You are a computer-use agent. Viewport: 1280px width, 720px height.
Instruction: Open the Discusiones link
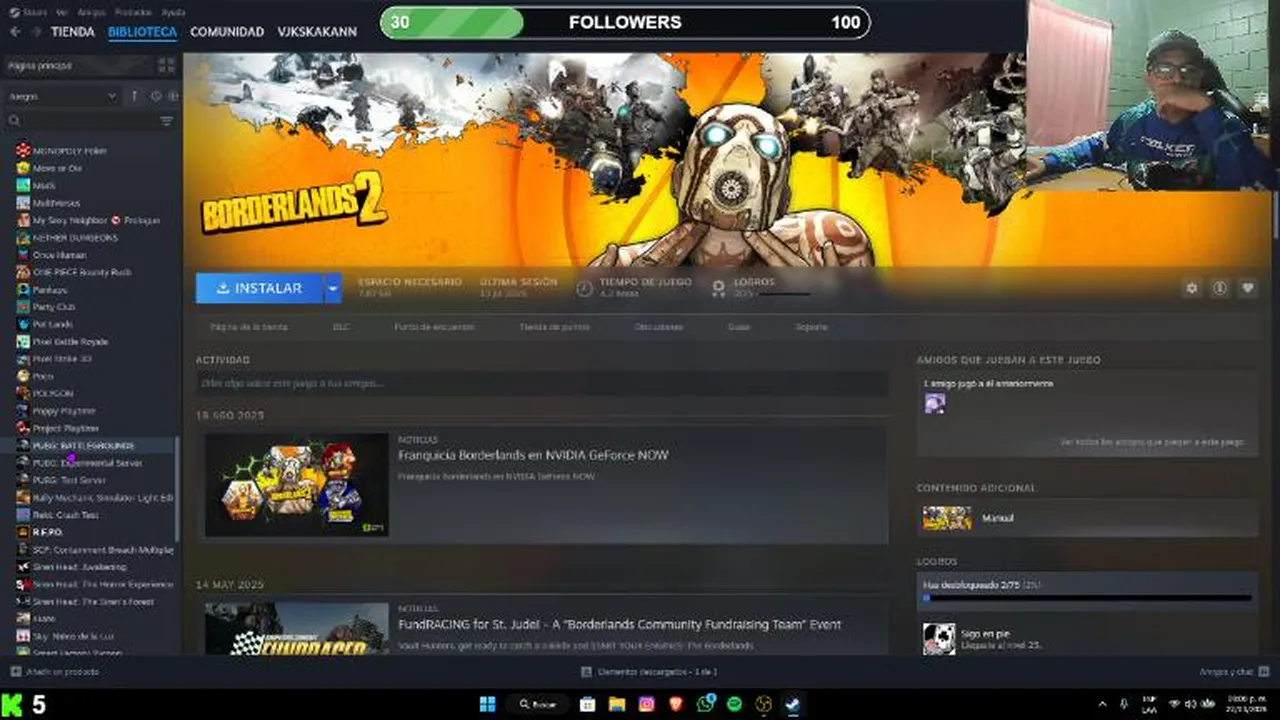[x=659, y=327]
